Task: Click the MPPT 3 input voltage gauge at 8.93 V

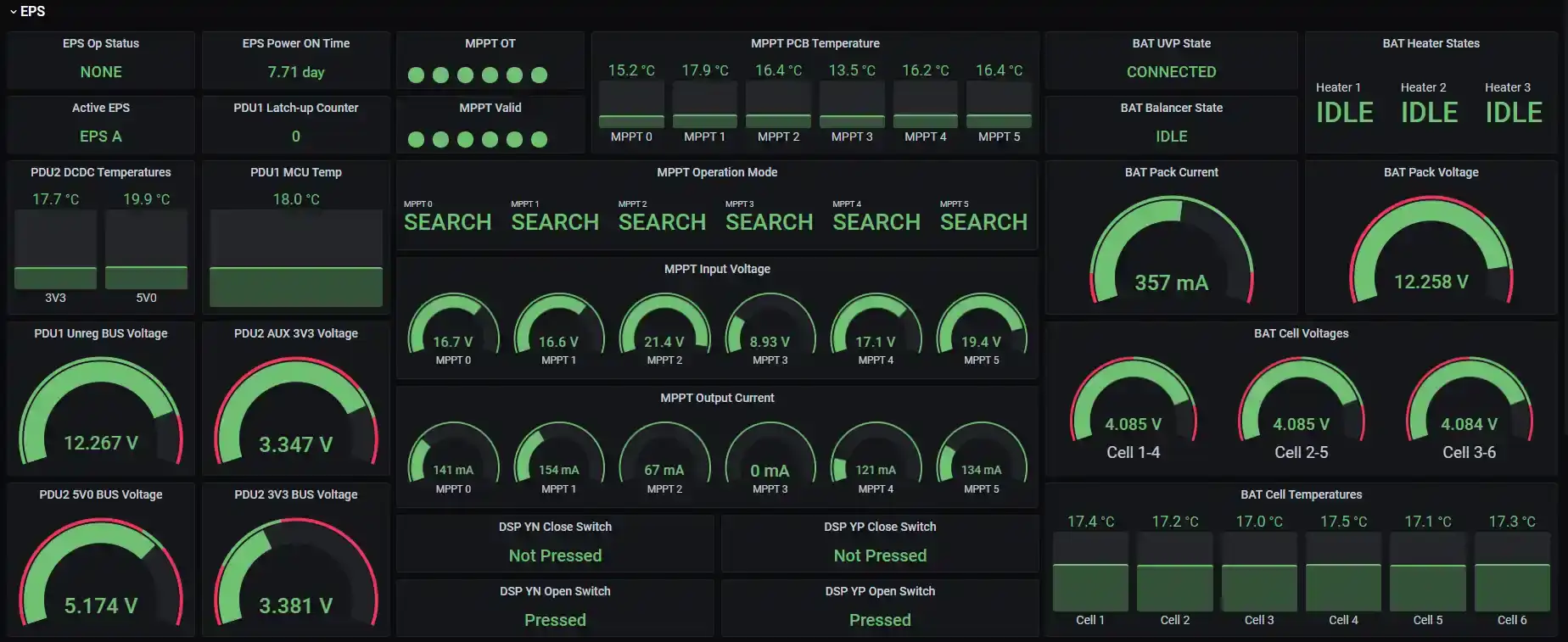Action: coord(770,324)
